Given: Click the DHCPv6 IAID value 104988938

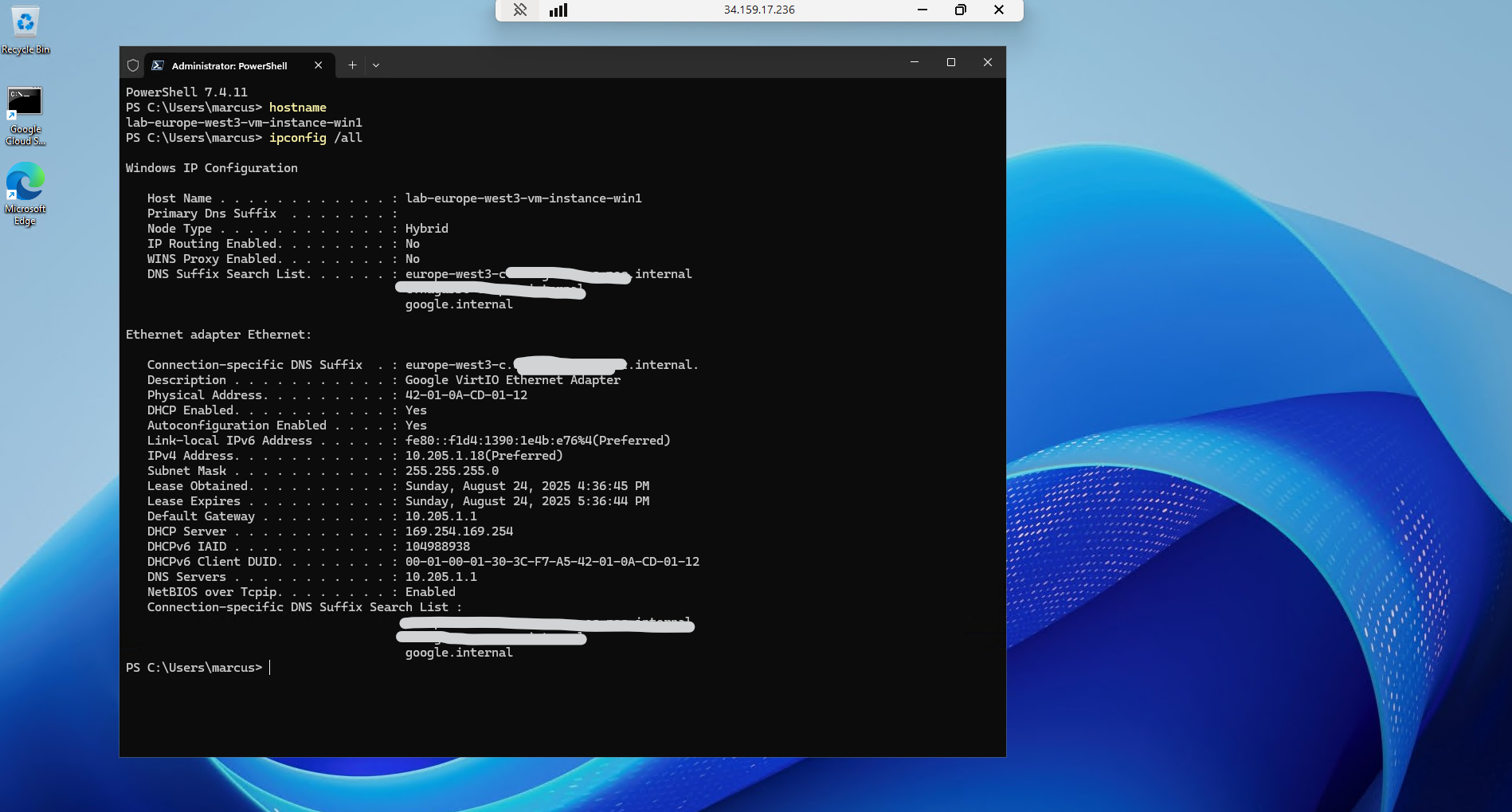Looking at the screenshot, I should 437,547.
